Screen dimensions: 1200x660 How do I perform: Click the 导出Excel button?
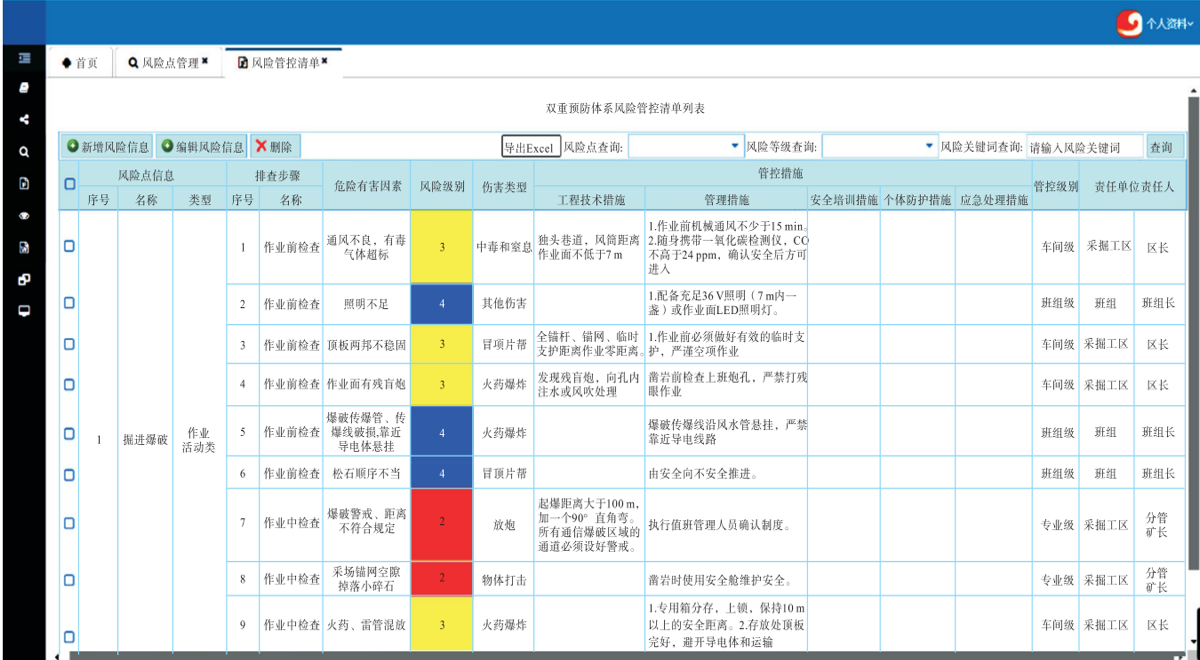[x=528, y=147]
